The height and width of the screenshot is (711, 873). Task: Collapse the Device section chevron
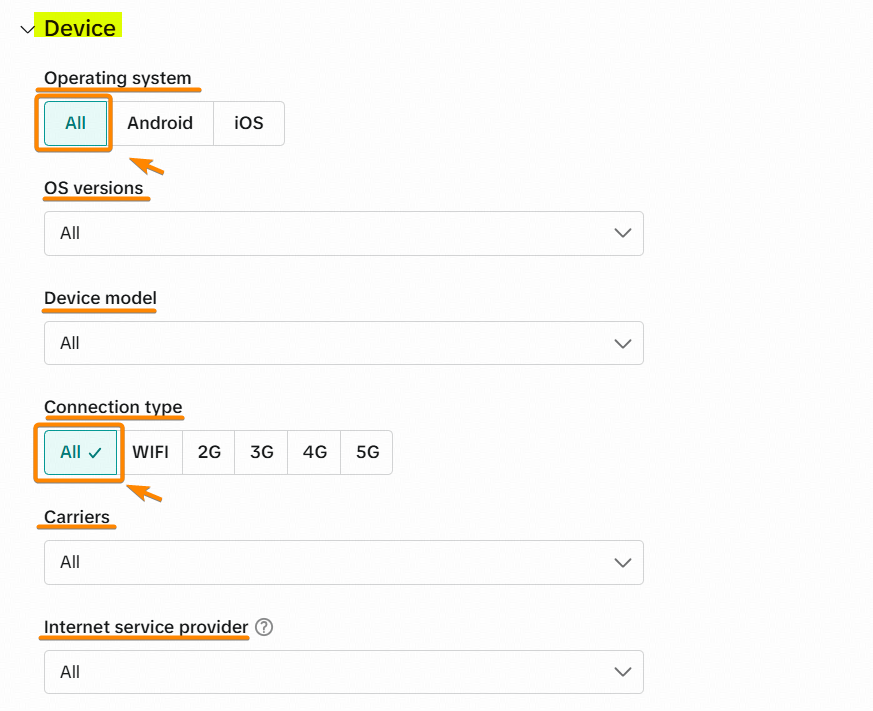coord(27,30)
